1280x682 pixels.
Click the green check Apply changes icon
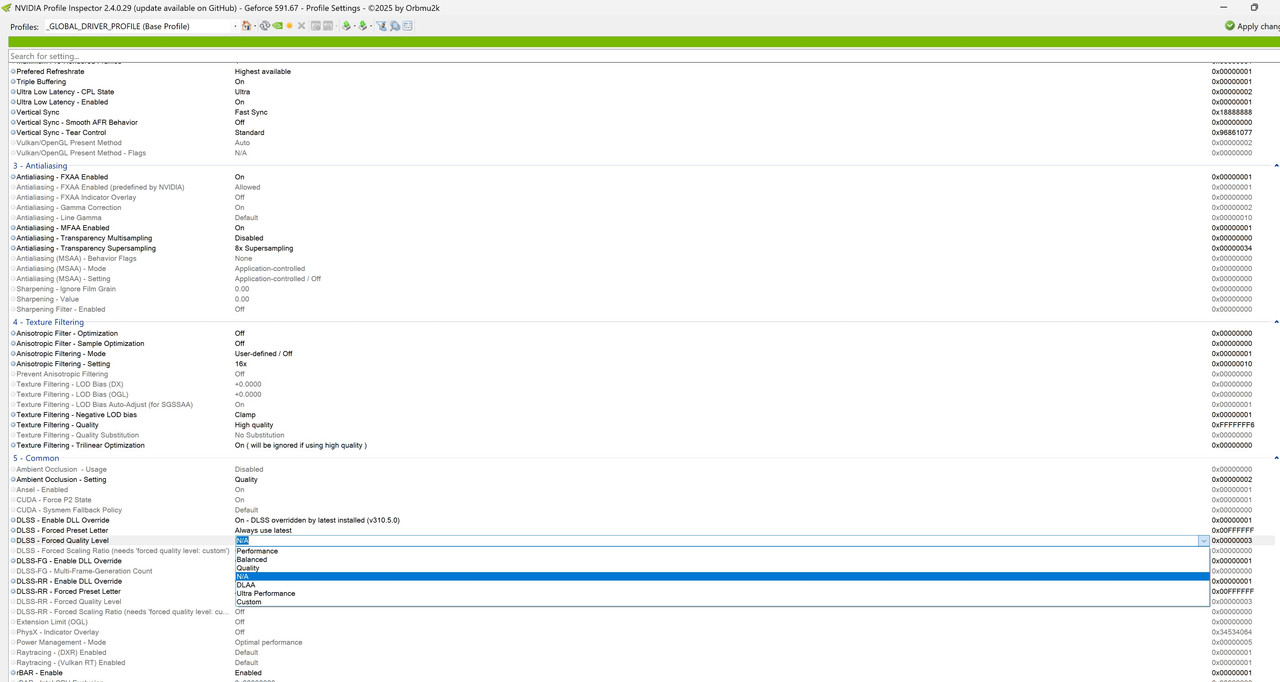pyautogui.click(x=1230, y=26)
